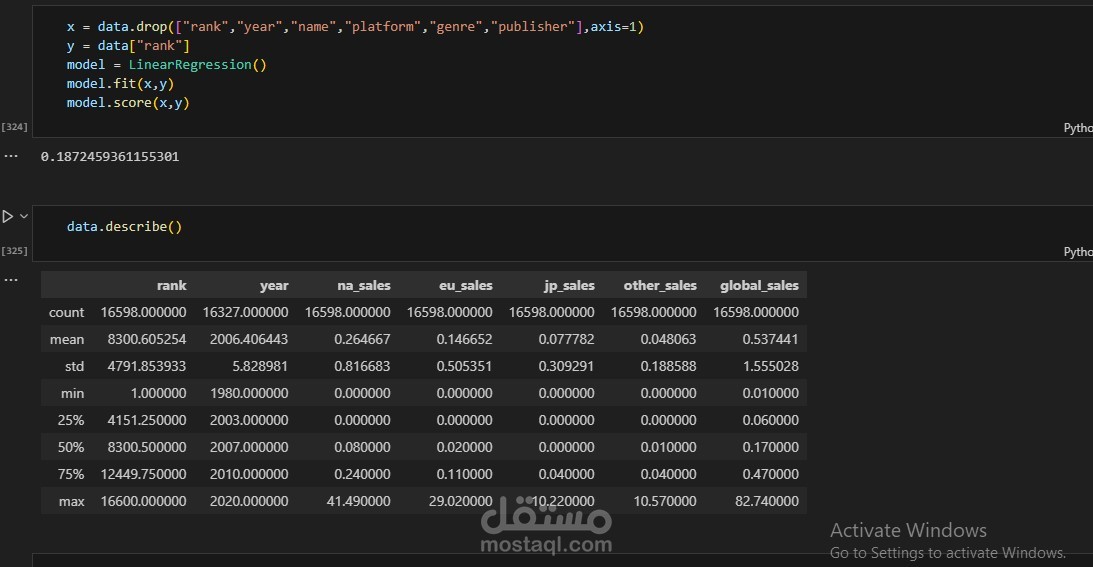Click the Python language label of describe cell
1093x567 pixels.
(x=1078, y=252)
